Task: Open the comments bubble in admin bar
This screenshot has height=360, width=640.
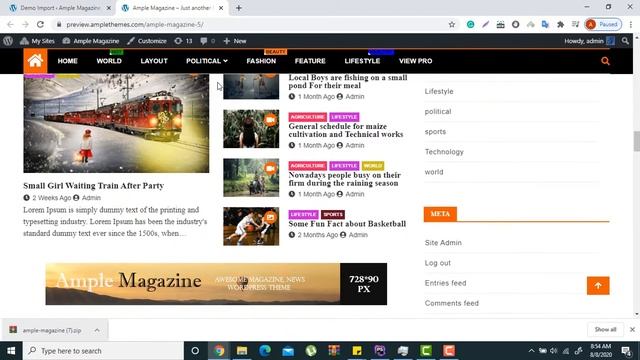Action: pyautogui.click(x=207, y=41)
